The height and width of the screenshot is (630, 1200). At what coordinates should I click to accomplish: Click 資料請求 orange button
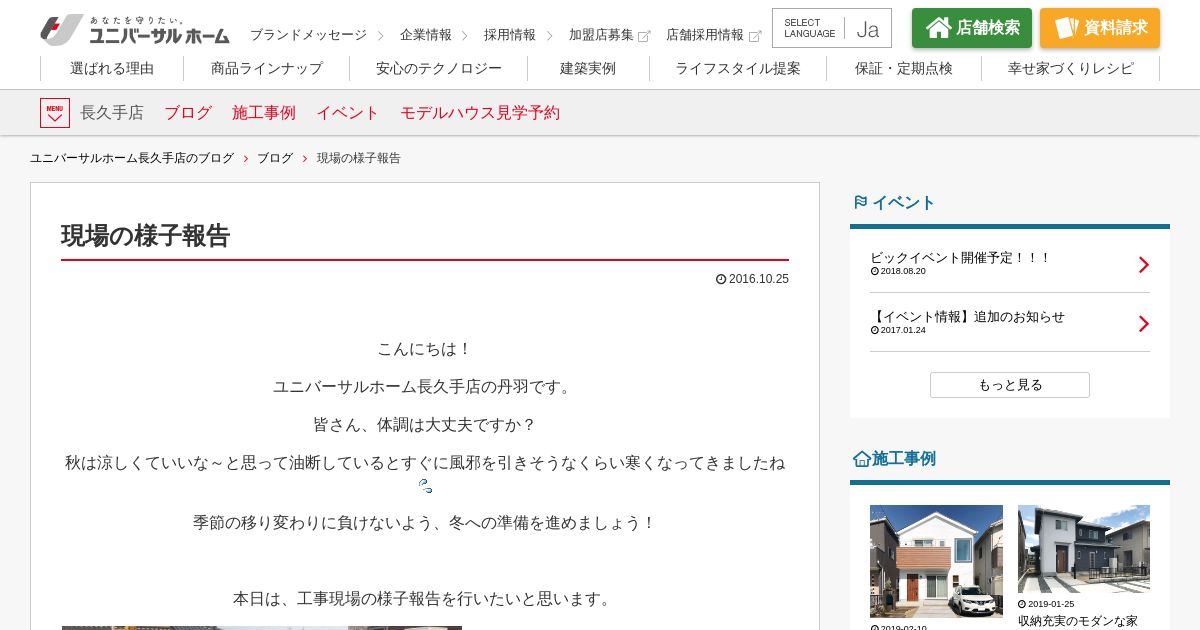[1100, 28]
